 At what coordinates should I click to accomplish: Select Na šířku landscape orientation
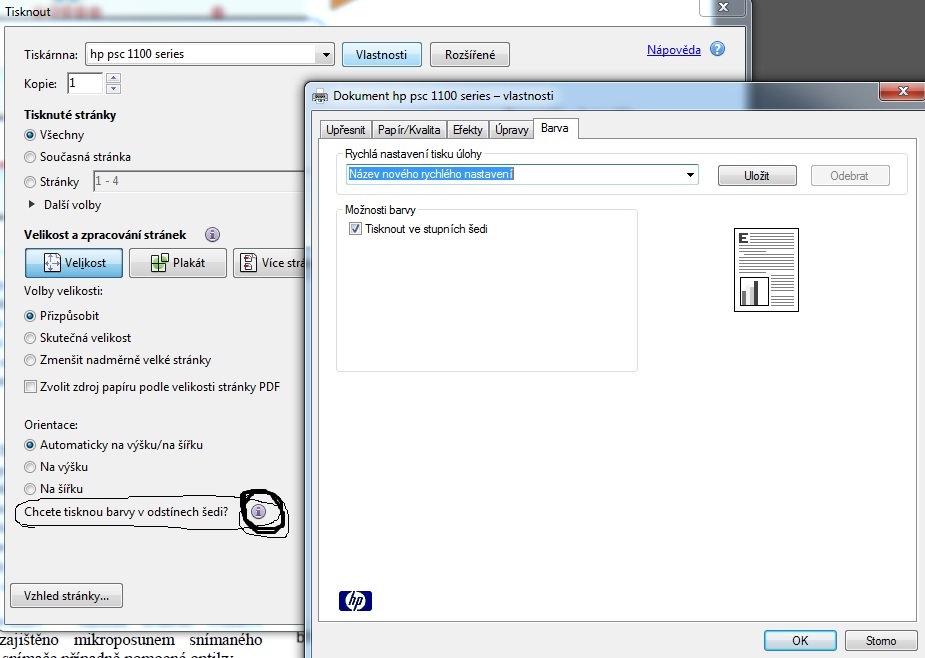click(29, 489)
